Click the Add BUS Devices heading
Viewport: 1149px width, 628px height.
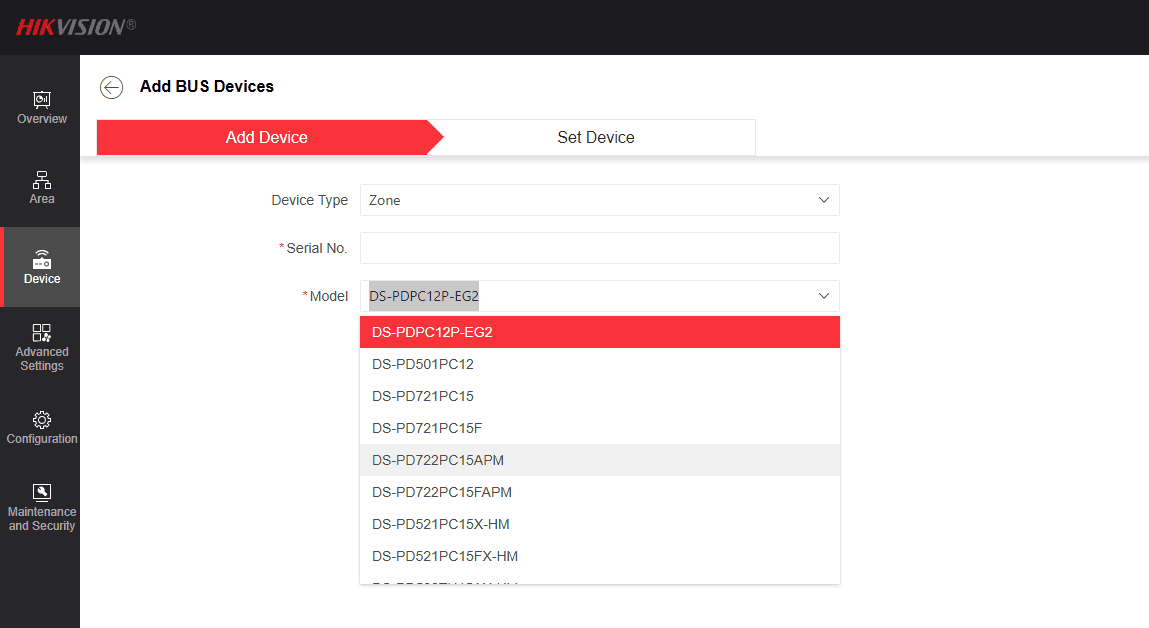(207, 86)
